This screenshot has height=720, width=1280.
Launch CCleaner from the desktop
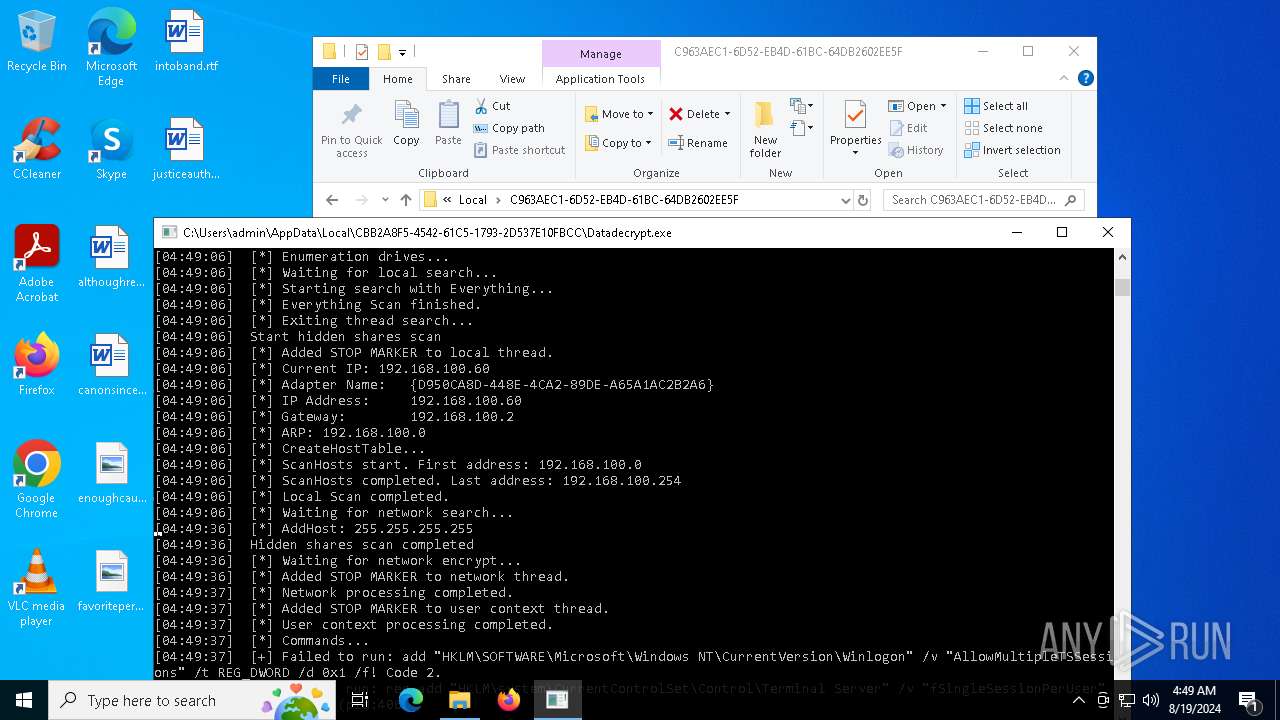[x=37, y=150]
